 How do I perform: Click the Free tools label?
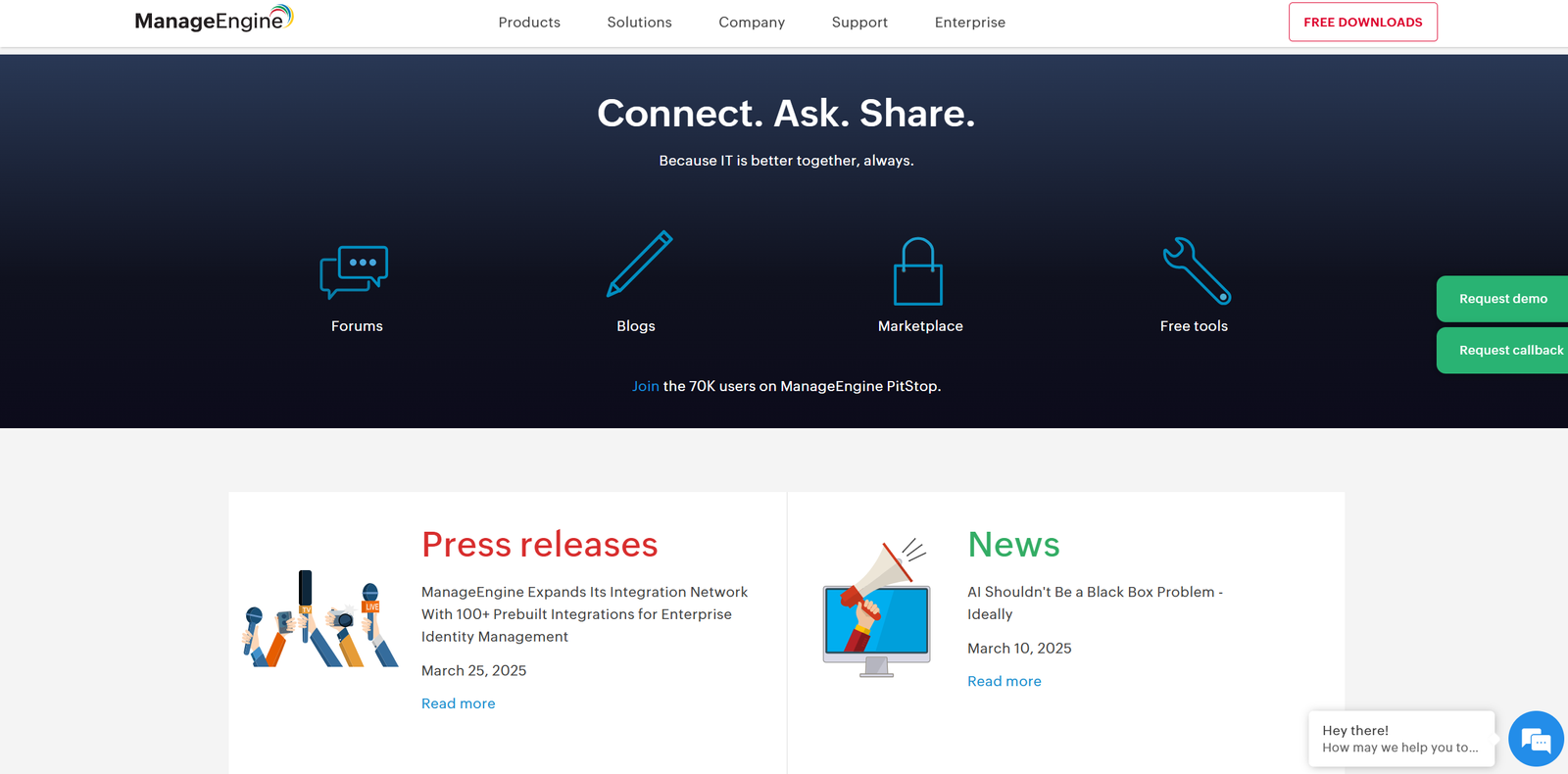click(x=1194, y=326)
